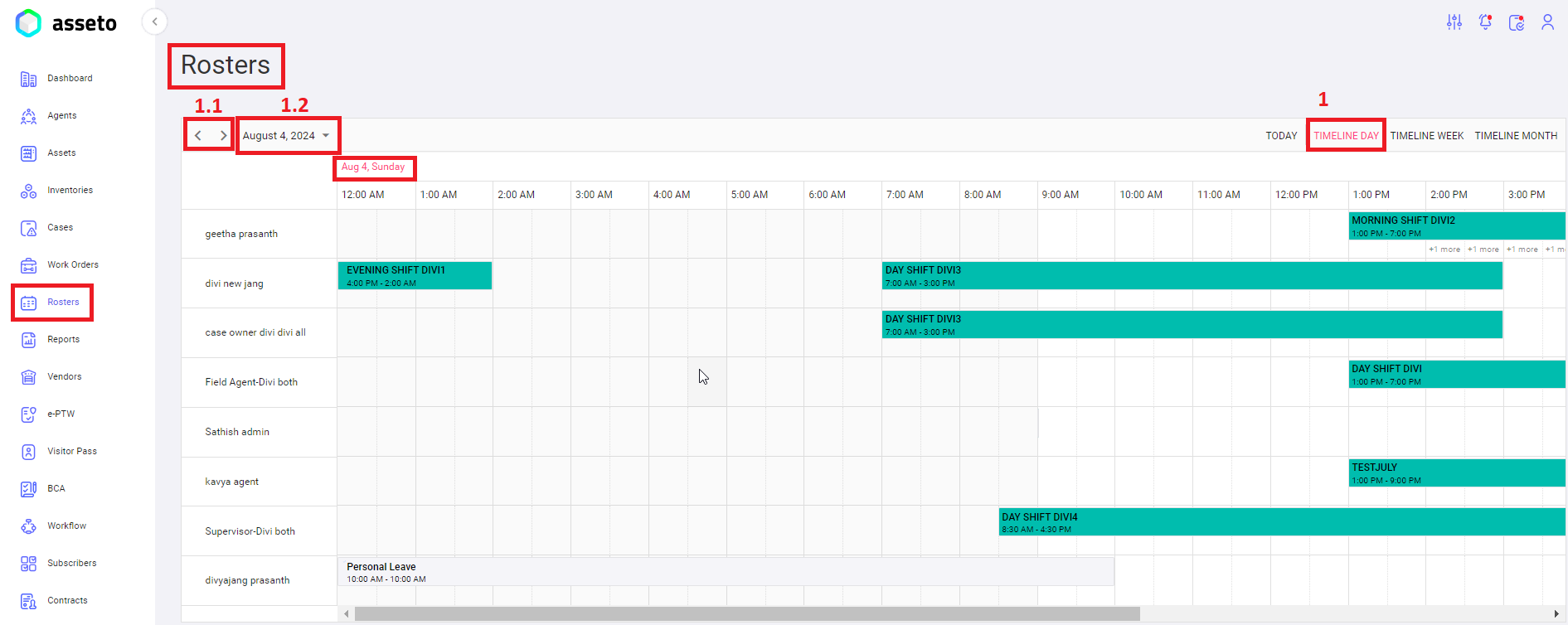Click the filter settings sliders icon
The image size is (1568, 625).
pyautogui.click(x=1454, y=22)
